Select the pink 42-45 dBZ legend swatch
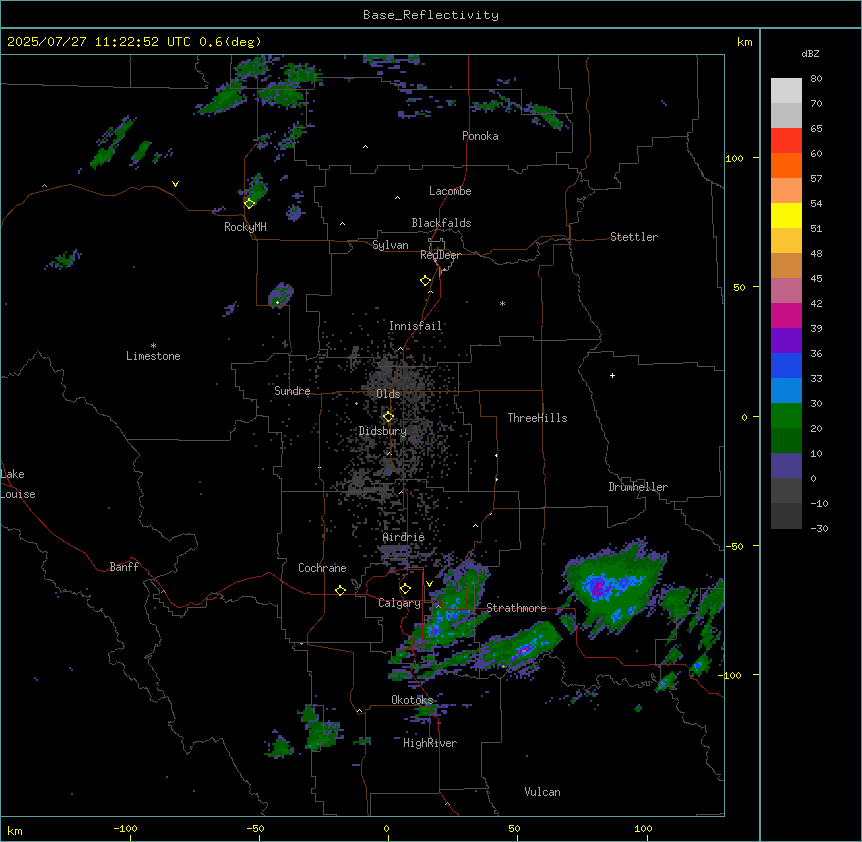862x842 pixels. 786,291
